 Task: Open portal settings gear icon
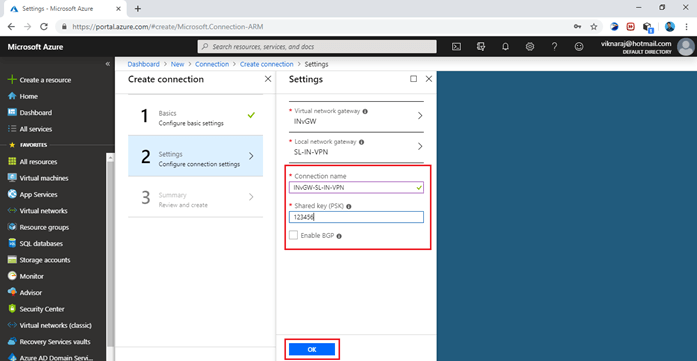click(x=529, y=47)
